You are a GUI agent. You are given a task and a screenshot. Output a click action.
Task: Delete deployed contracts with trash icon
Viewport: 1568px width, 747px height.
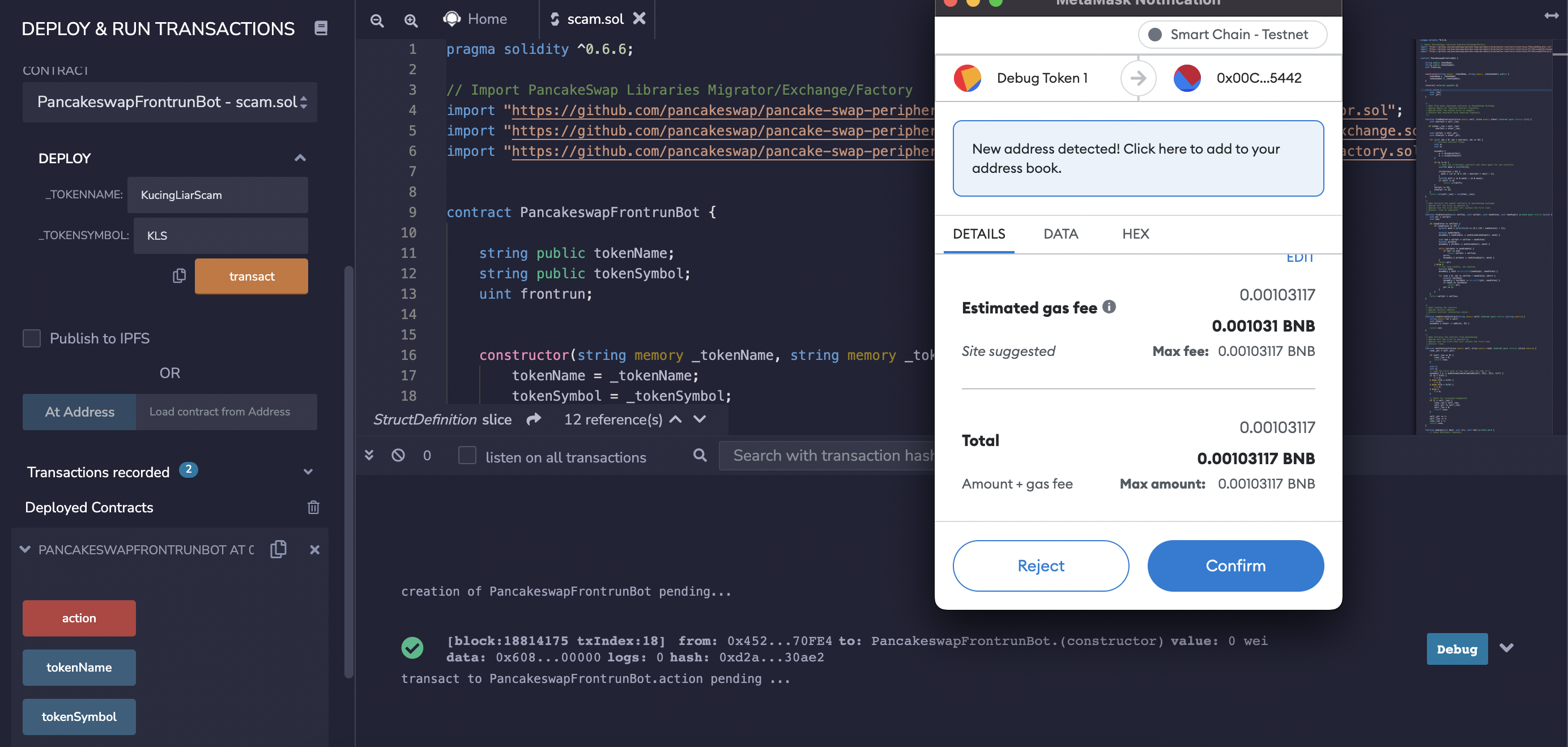pyautogui.click(x=313, y=507)
